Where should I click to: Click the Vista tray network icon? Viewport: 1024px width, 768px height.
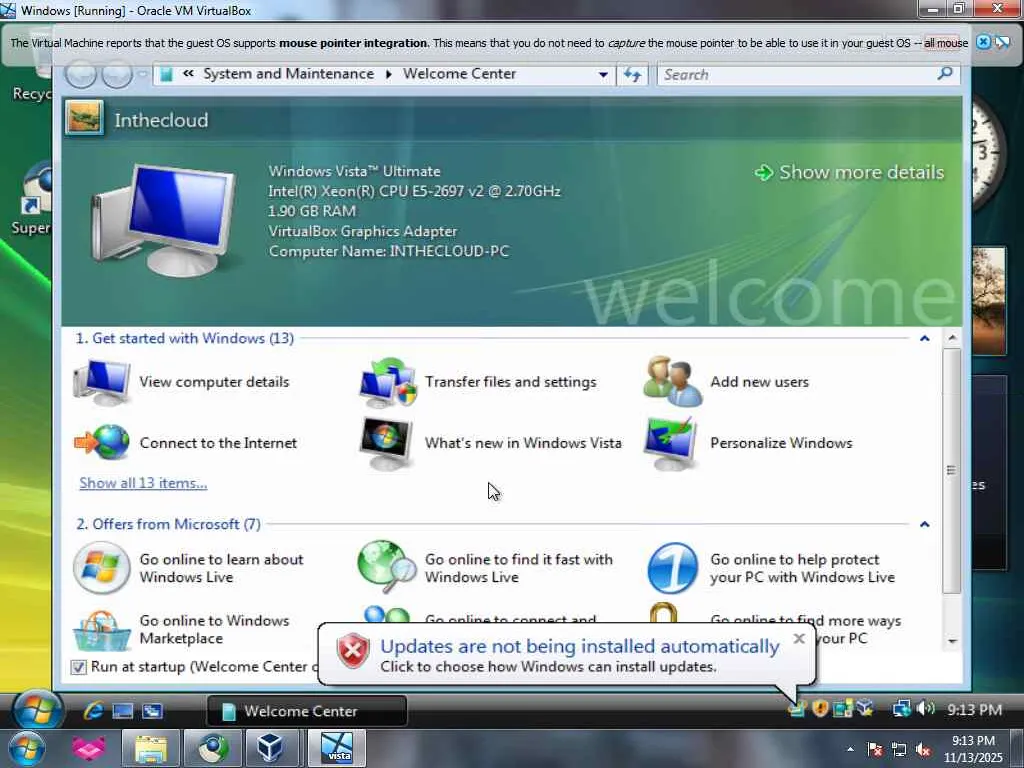tap(901, 709)
